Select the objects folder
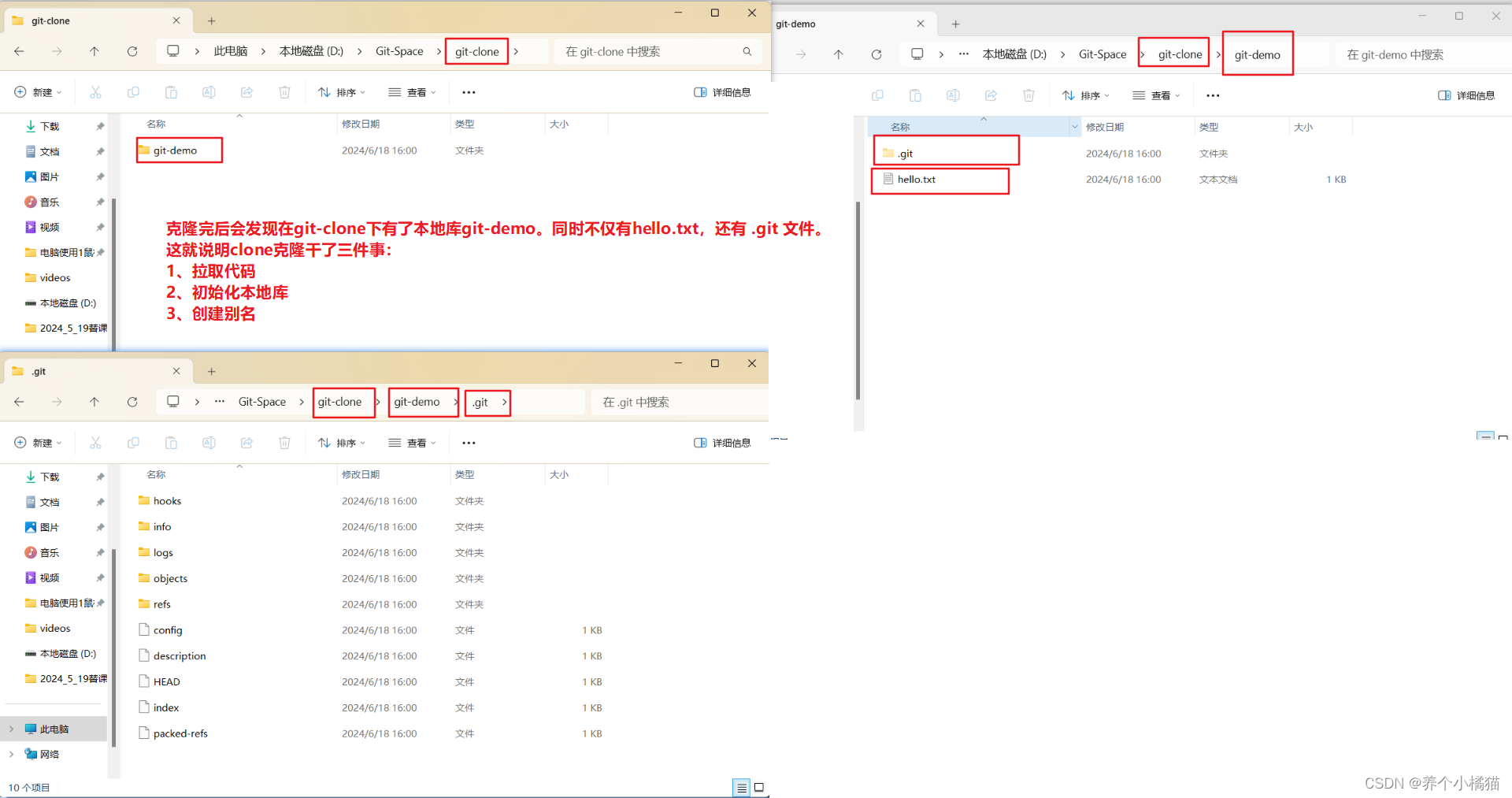 [170, 578]
